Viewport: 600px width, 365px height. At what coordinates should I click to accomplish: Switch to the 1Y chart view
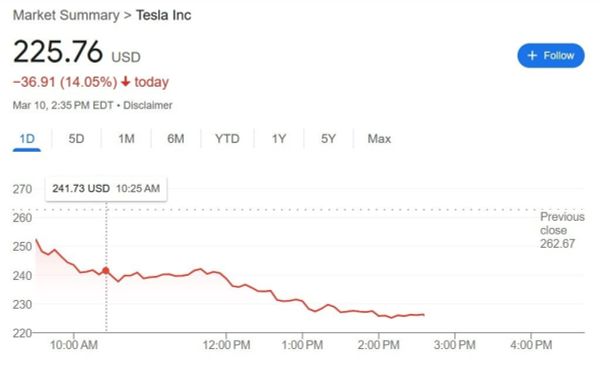pos(279,139)
